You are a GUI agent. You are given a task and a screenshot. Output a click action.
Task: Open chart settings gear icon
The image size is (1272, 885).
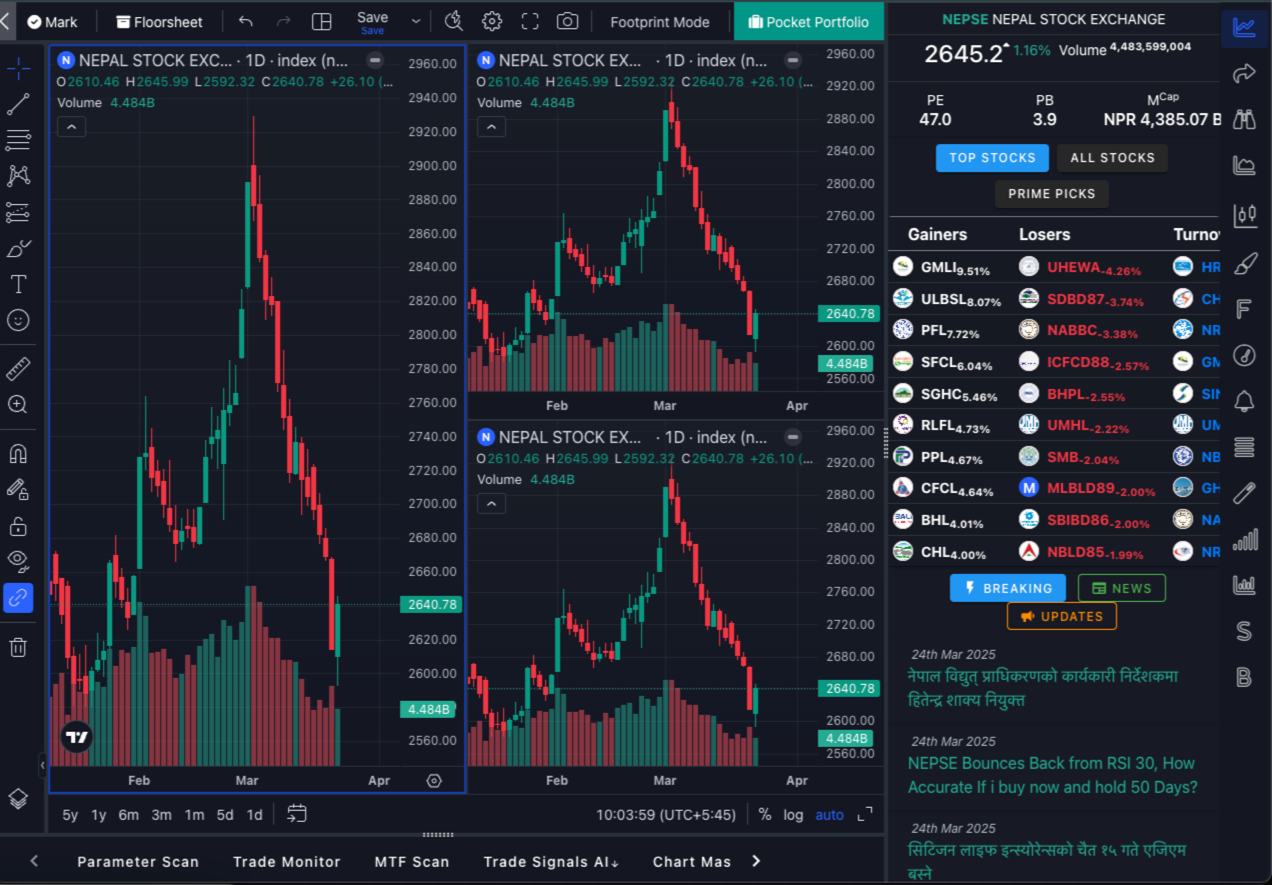(x=492, y=22)
